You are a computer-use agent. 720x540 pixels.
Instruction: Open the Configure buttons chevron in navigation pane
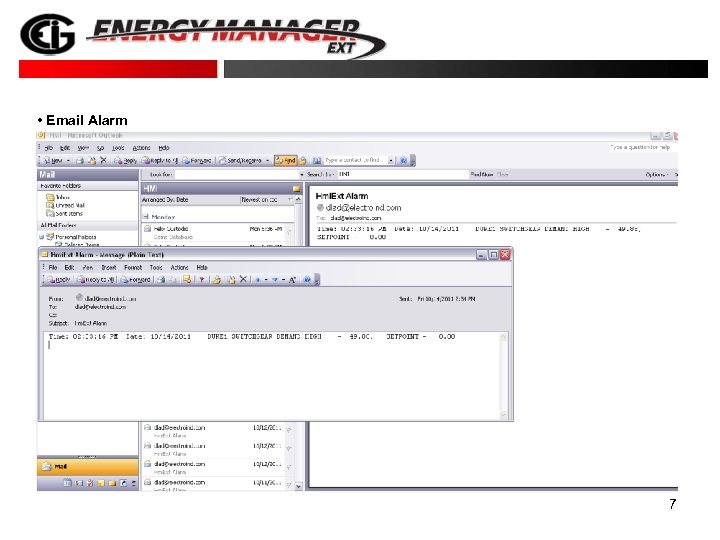click(134, 483)
